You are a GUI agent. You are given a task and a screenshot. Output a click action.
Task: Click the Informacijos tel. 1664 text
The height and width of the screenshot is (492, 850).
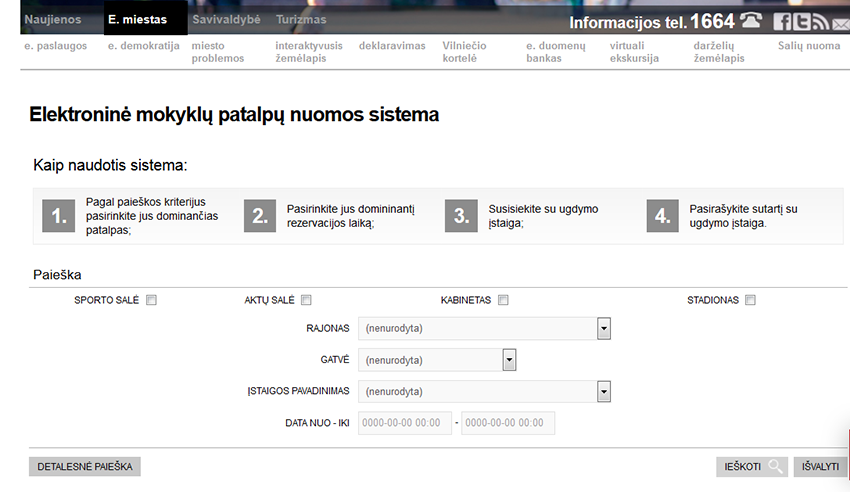652,22
